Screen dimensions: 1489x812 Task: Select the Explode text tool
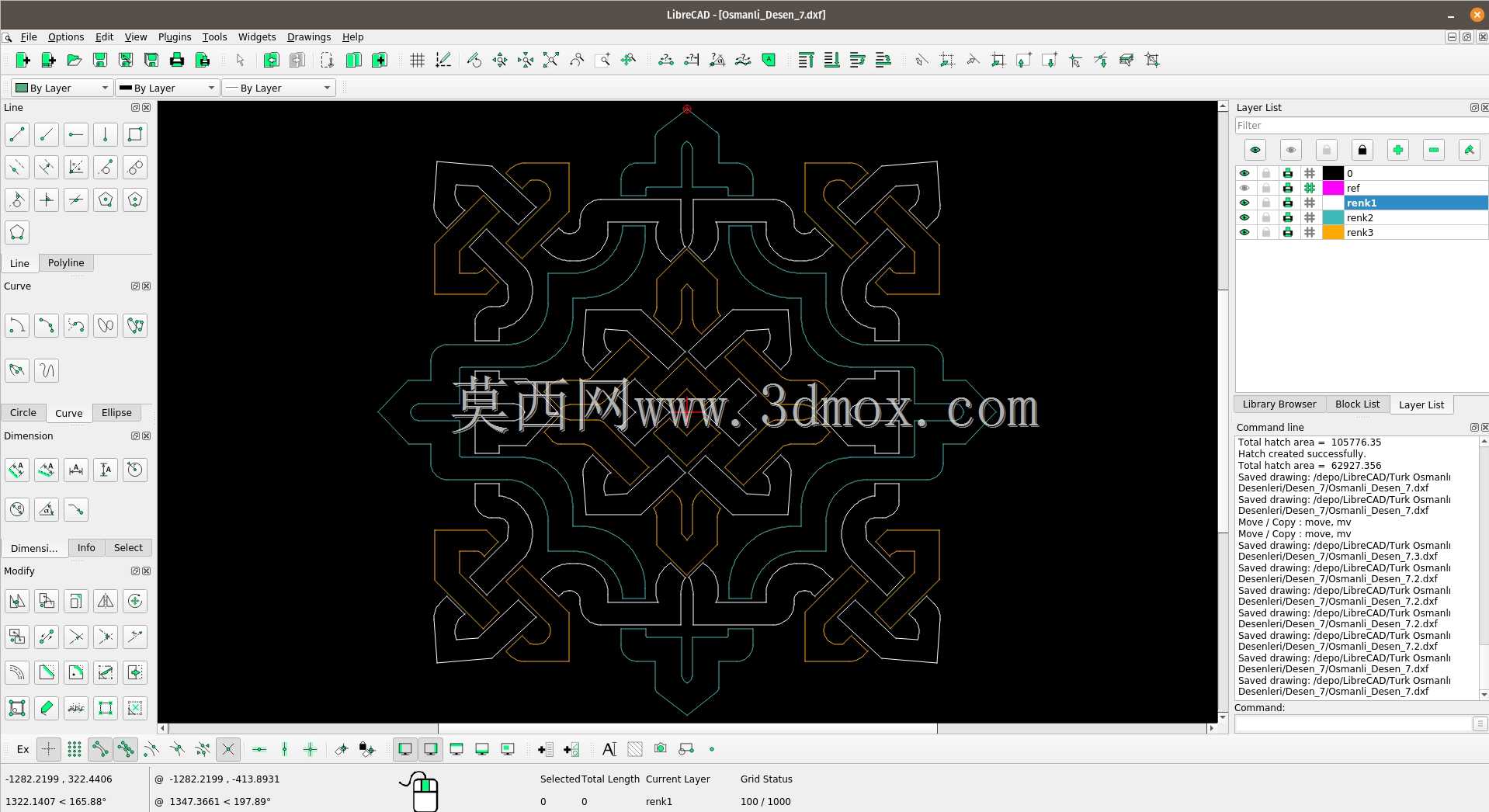[76, 708]
